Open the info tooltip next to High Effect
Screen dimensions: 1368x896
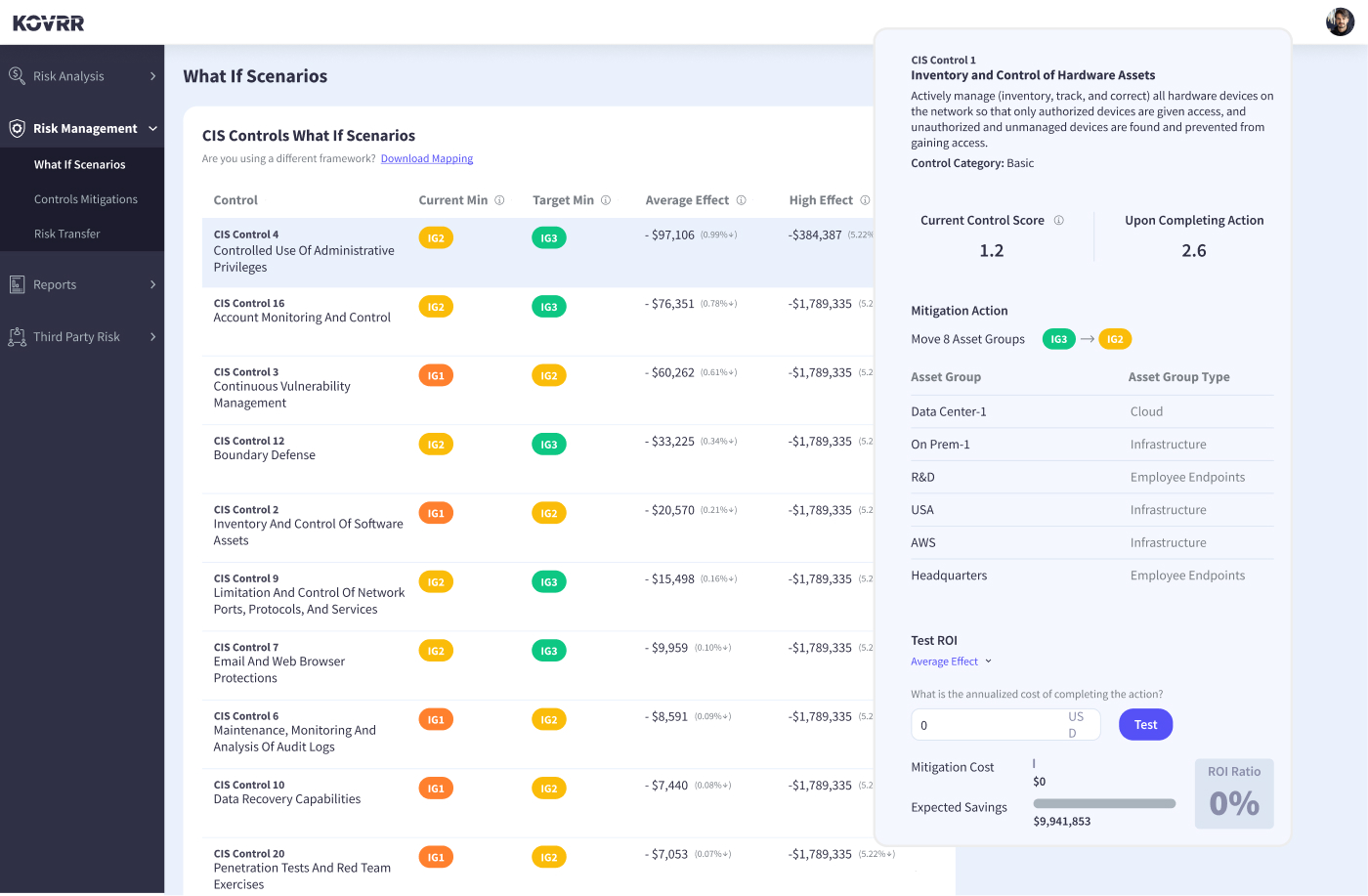click(x=865, y=199)
